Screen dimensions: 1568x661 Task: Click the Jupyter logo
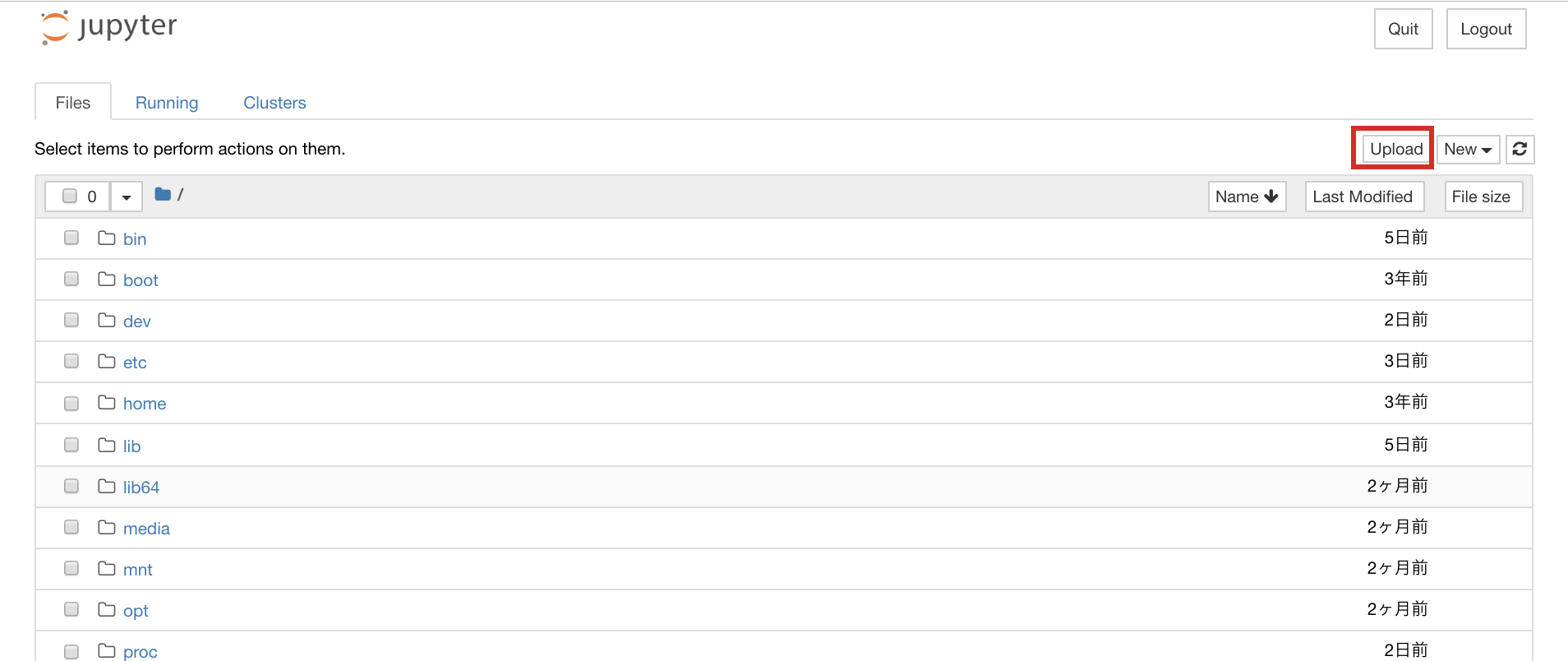point(108,26)
